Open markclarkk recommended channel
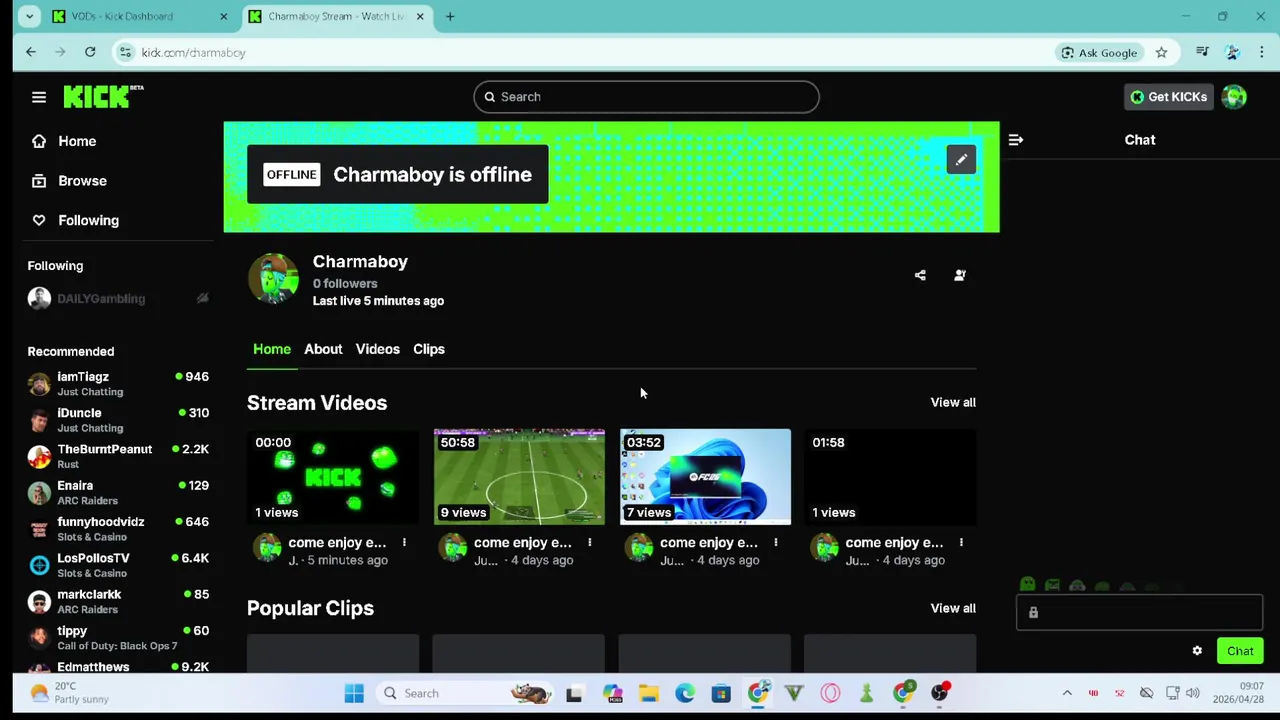Screen dimensions: 1280x720 (118, 601)
